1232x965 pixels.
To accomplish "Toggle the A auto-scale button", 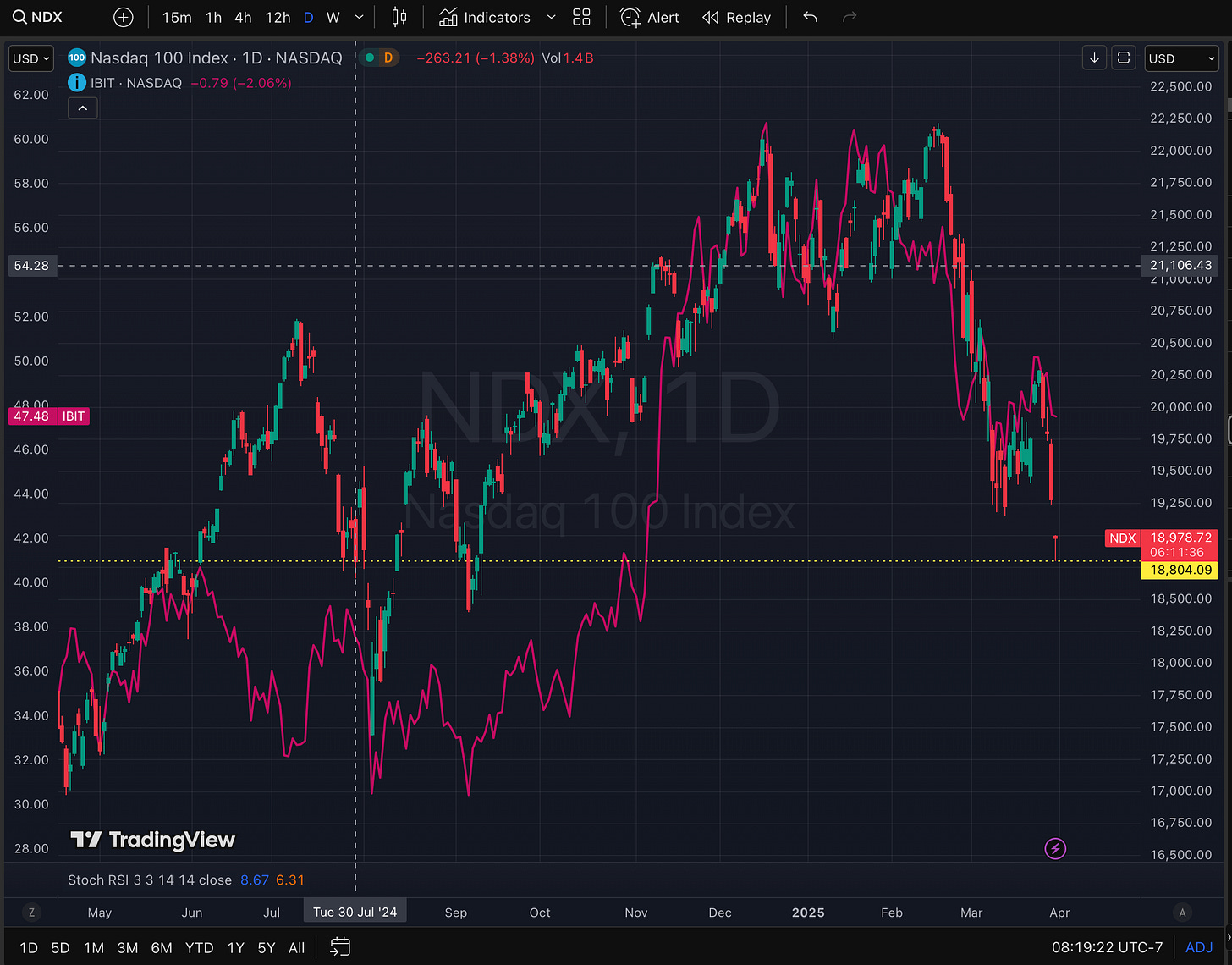I will [1182, 913].
